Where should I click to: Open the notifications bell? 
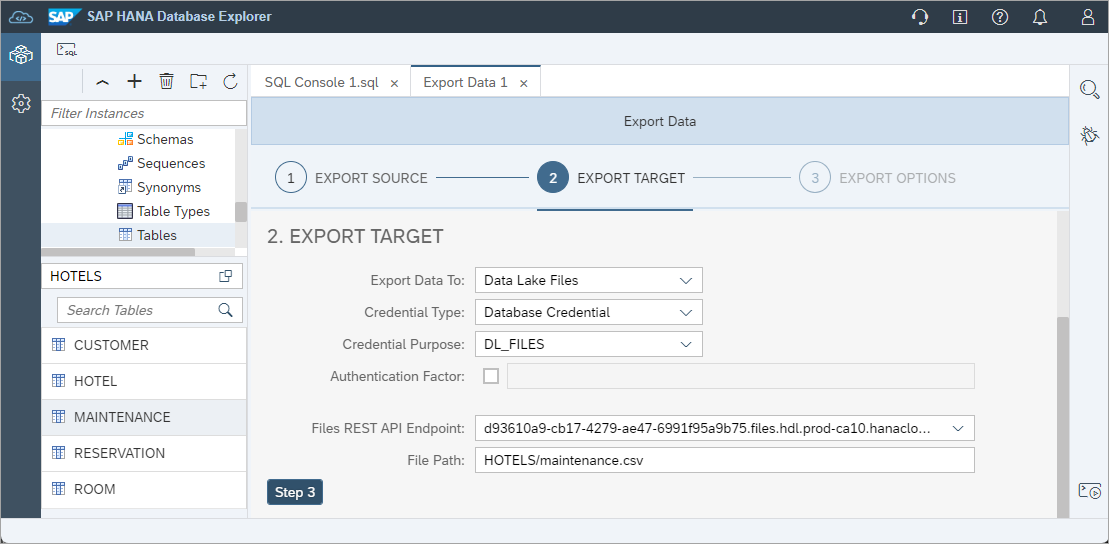click(1040, 17)
